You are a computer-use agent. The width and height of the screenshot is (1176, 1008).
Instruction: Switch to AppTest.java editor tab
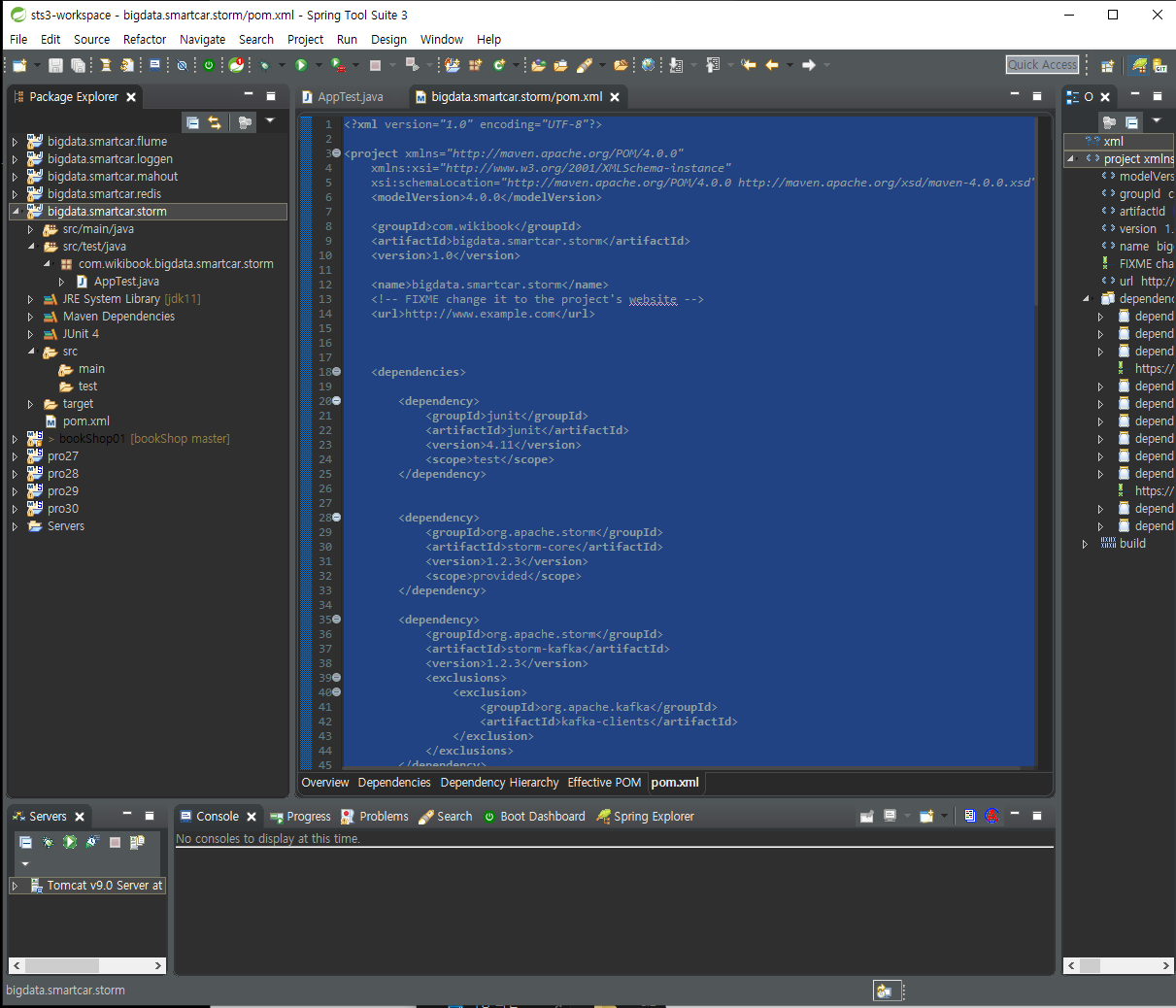click(343, 97)
